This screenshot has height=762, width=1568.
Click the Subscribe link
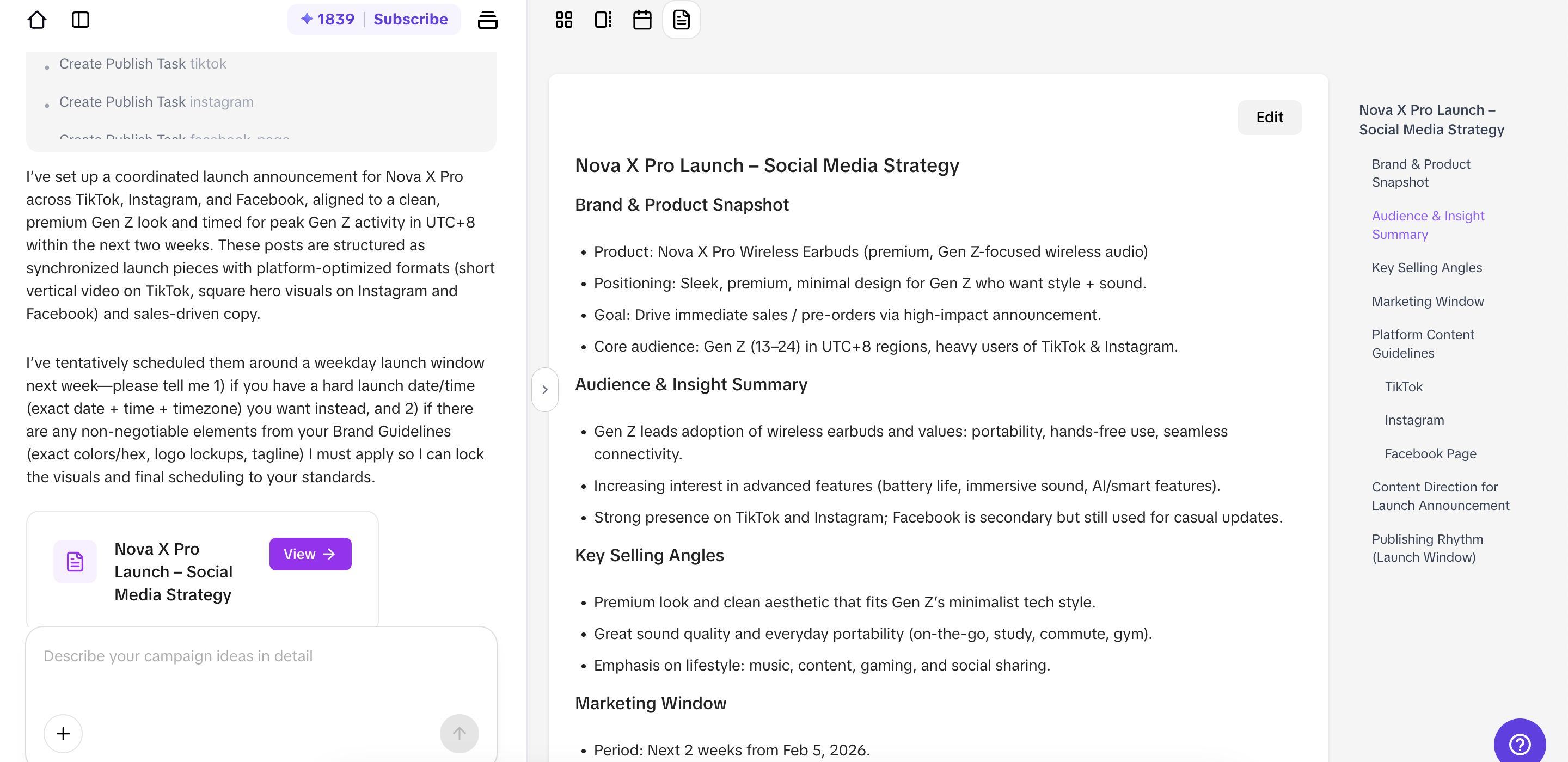pyautogui.click(x=411, y=19)
